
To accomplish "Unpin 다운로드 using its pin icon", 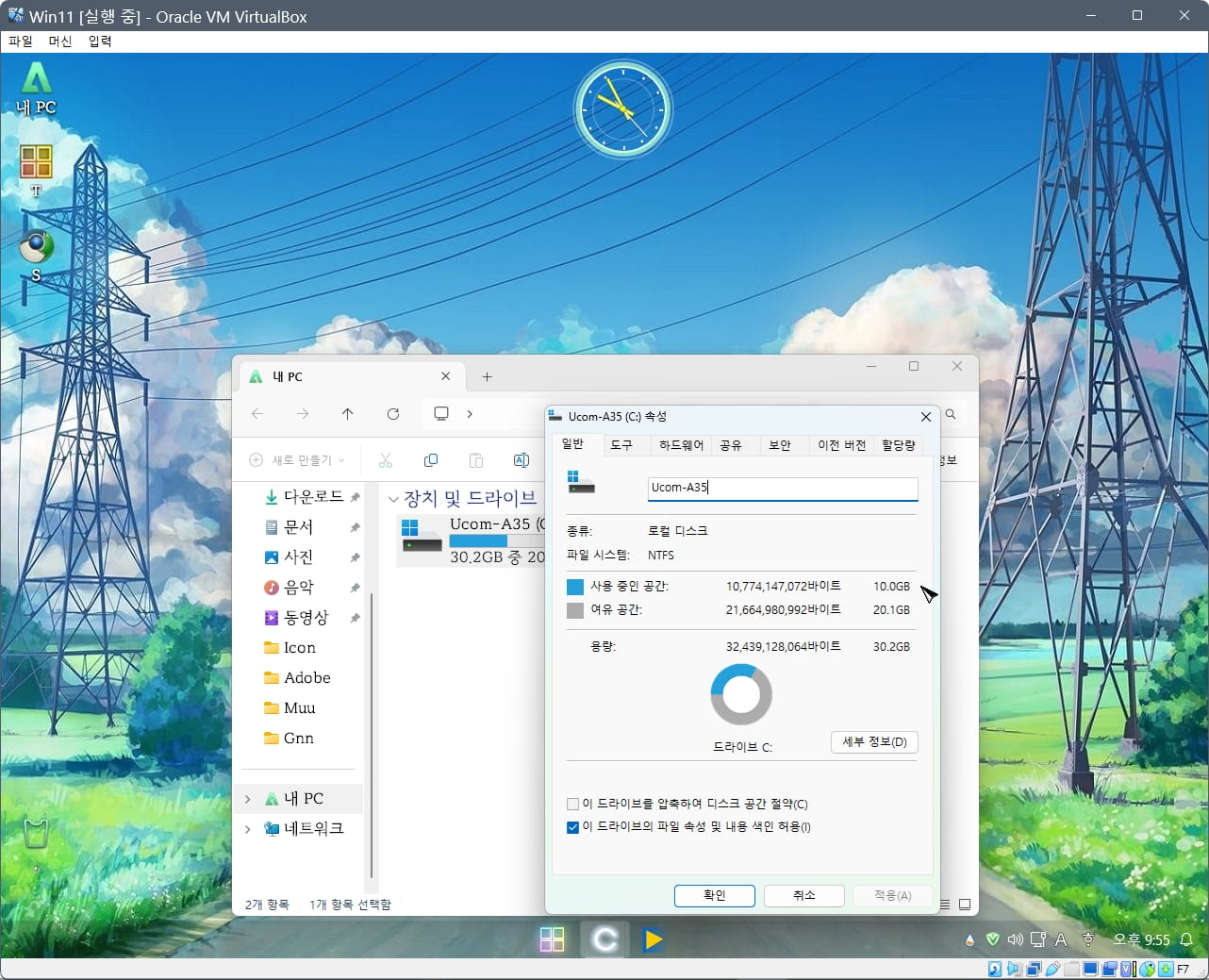I will click(x=355, y=497).
